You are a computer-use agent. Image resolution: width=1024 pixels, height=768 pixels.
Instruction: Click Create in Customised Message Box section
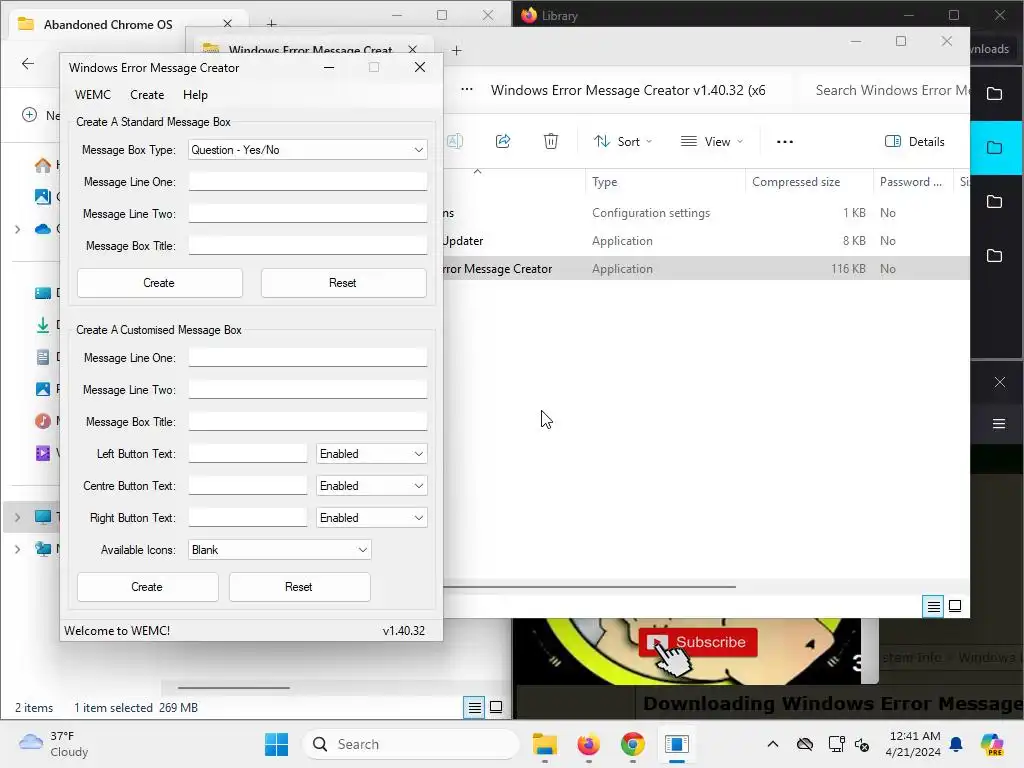click(x=147, y=586)
